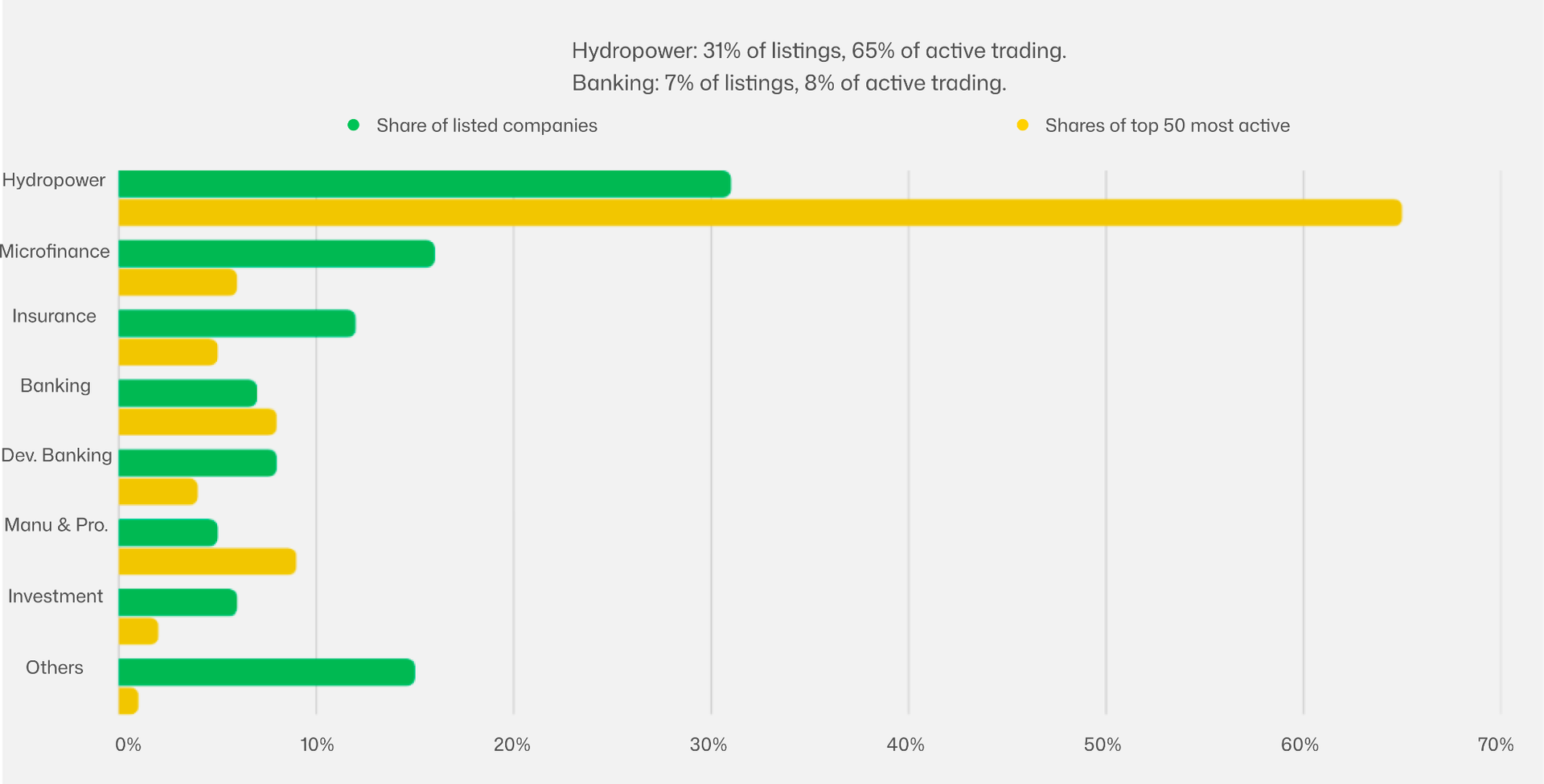
Task: Click the chart title about Hydropower listings
Action: [x=819, y=51]
